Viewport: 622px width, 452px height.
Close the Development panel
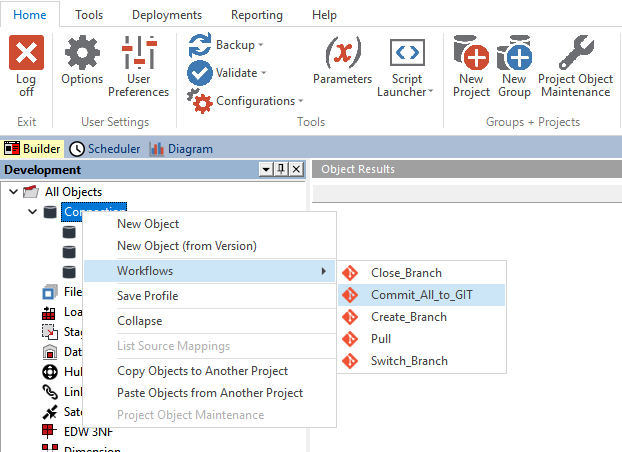coord(296,170)
